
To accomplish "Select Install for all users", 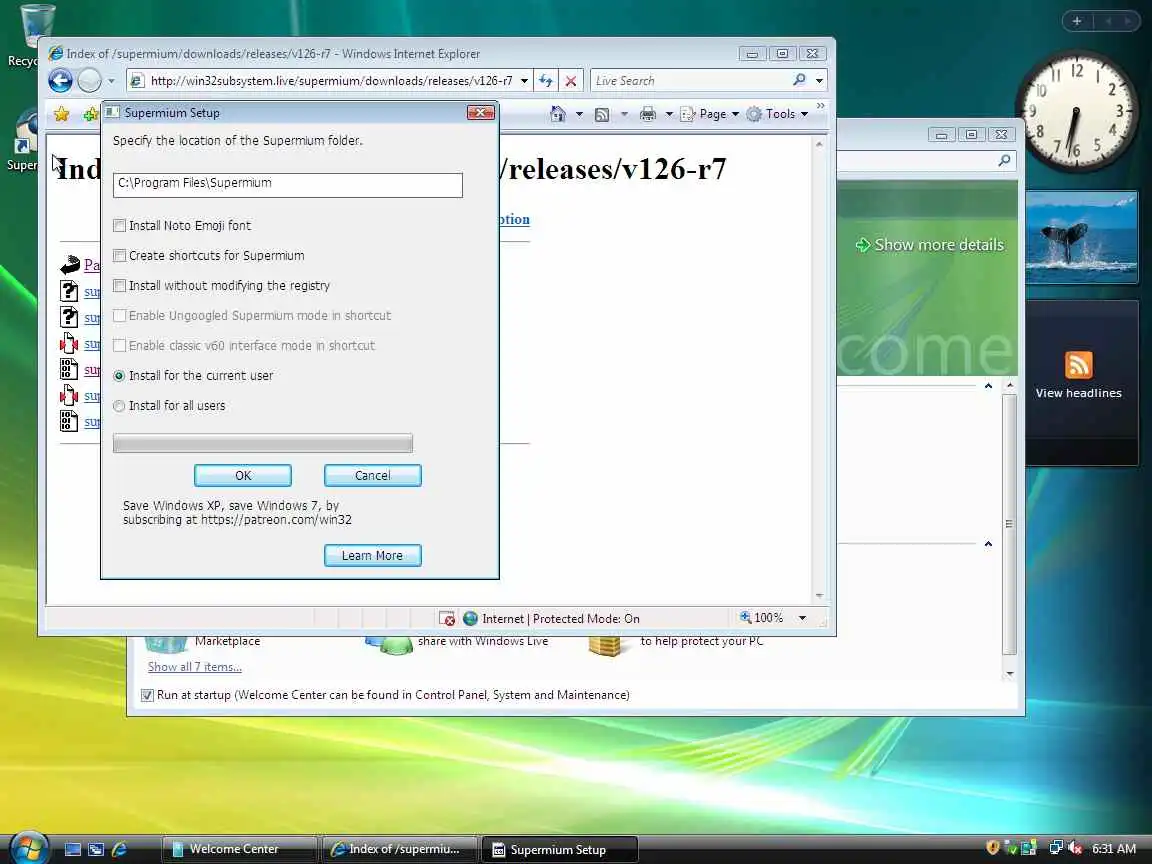I will (x=119, y=406).
